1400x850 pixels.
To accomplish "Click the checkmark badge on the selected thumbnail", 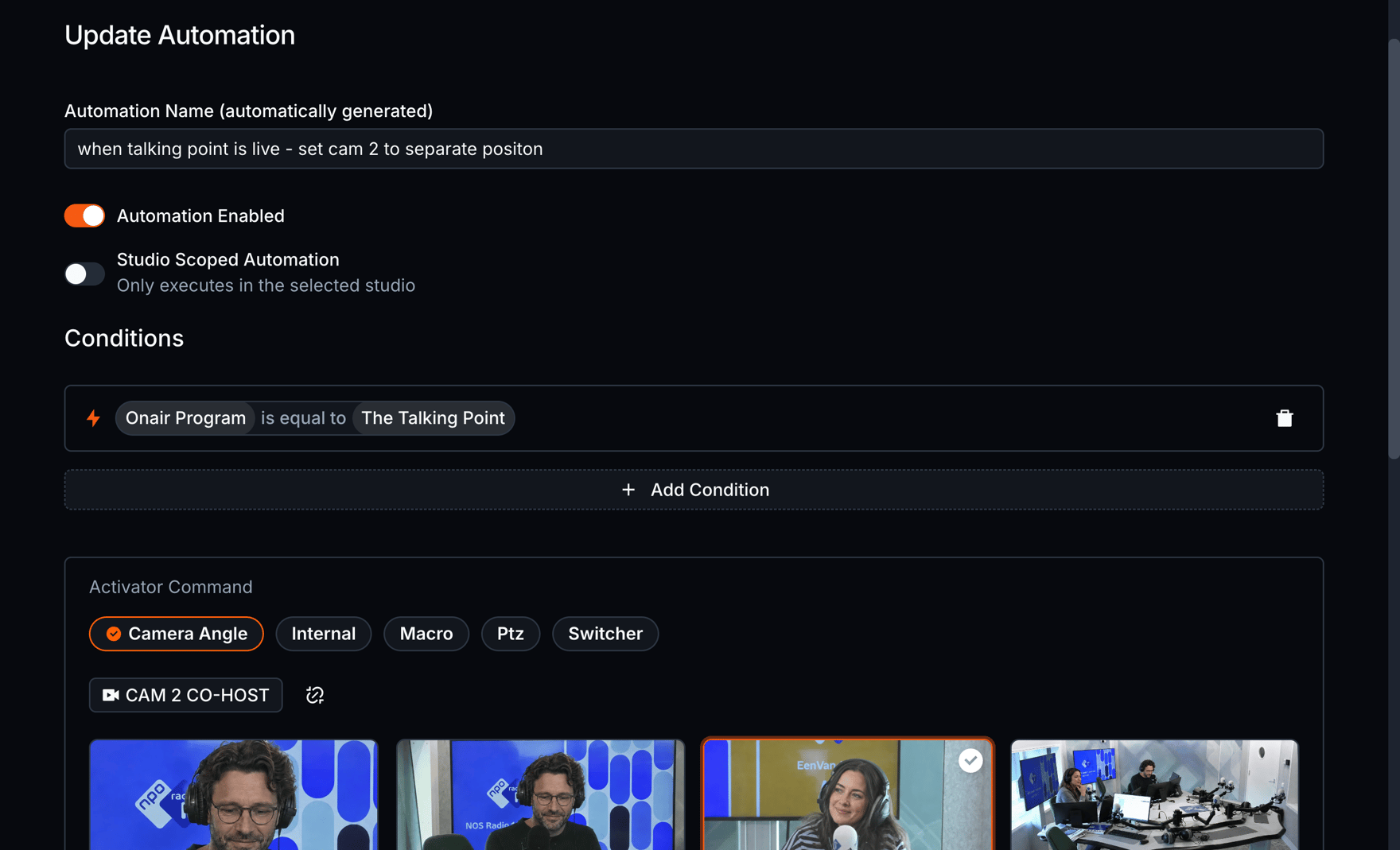I will [970, 761].
